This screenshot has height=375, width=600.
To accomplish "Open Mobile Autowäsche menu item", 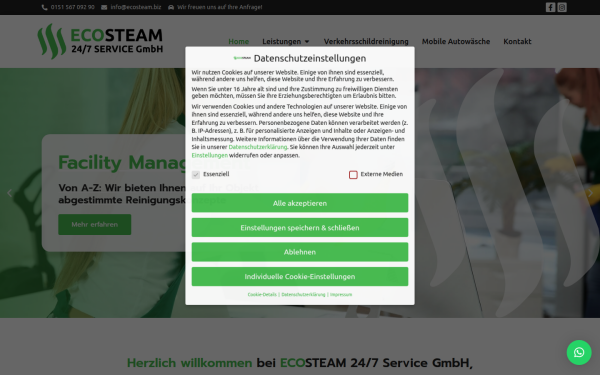I will (x=456, y=41).
